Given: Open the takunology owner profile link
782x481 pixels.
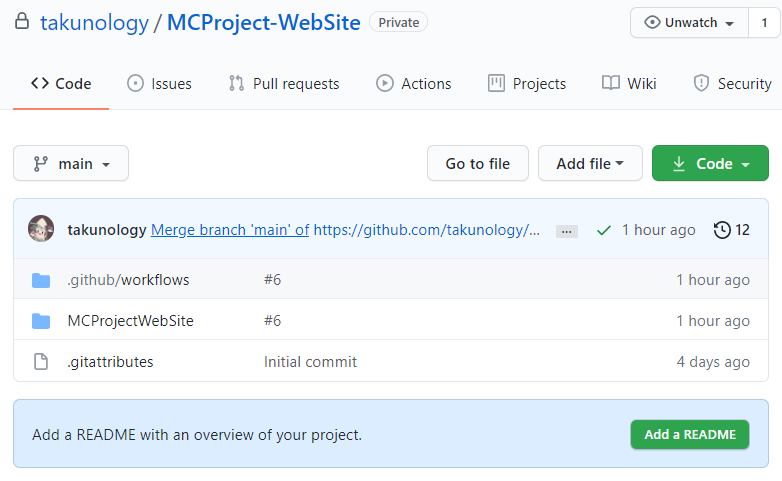Looking at the screenshot, I should click(94, 23).
